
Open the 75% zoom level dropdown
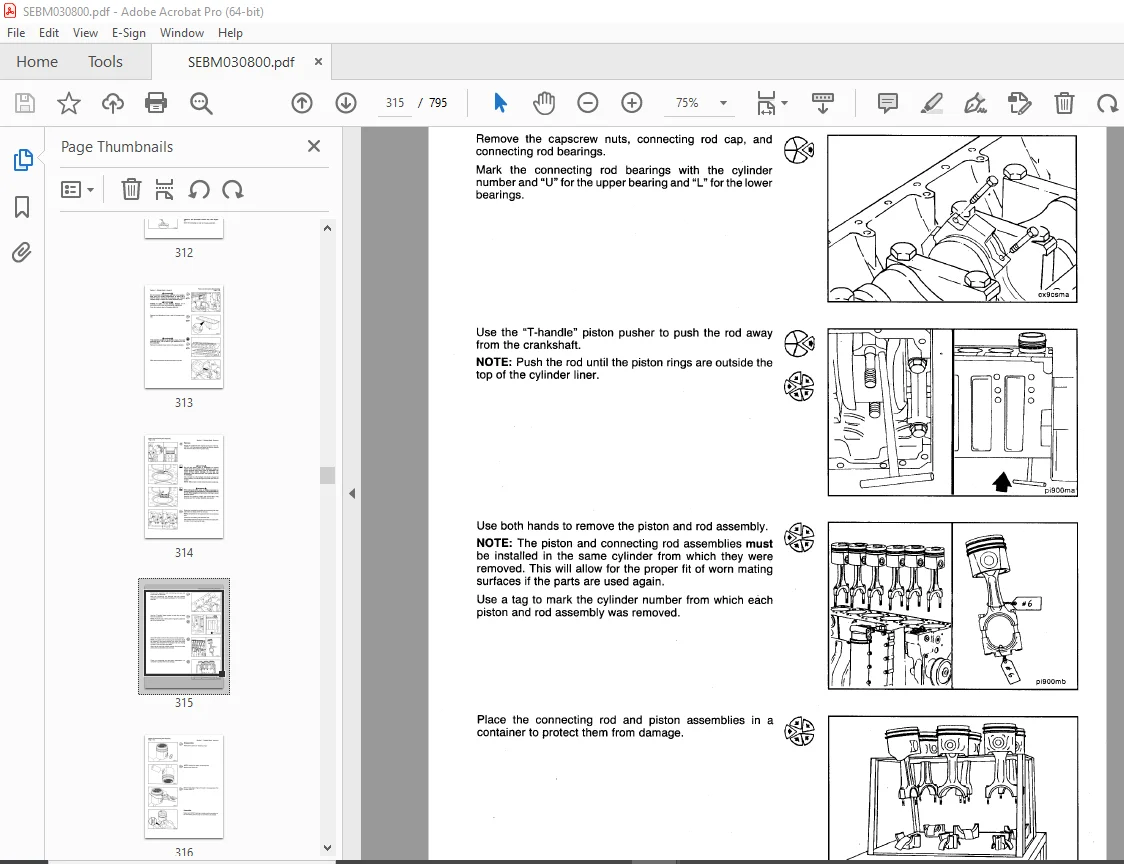(x=723, y=103)
